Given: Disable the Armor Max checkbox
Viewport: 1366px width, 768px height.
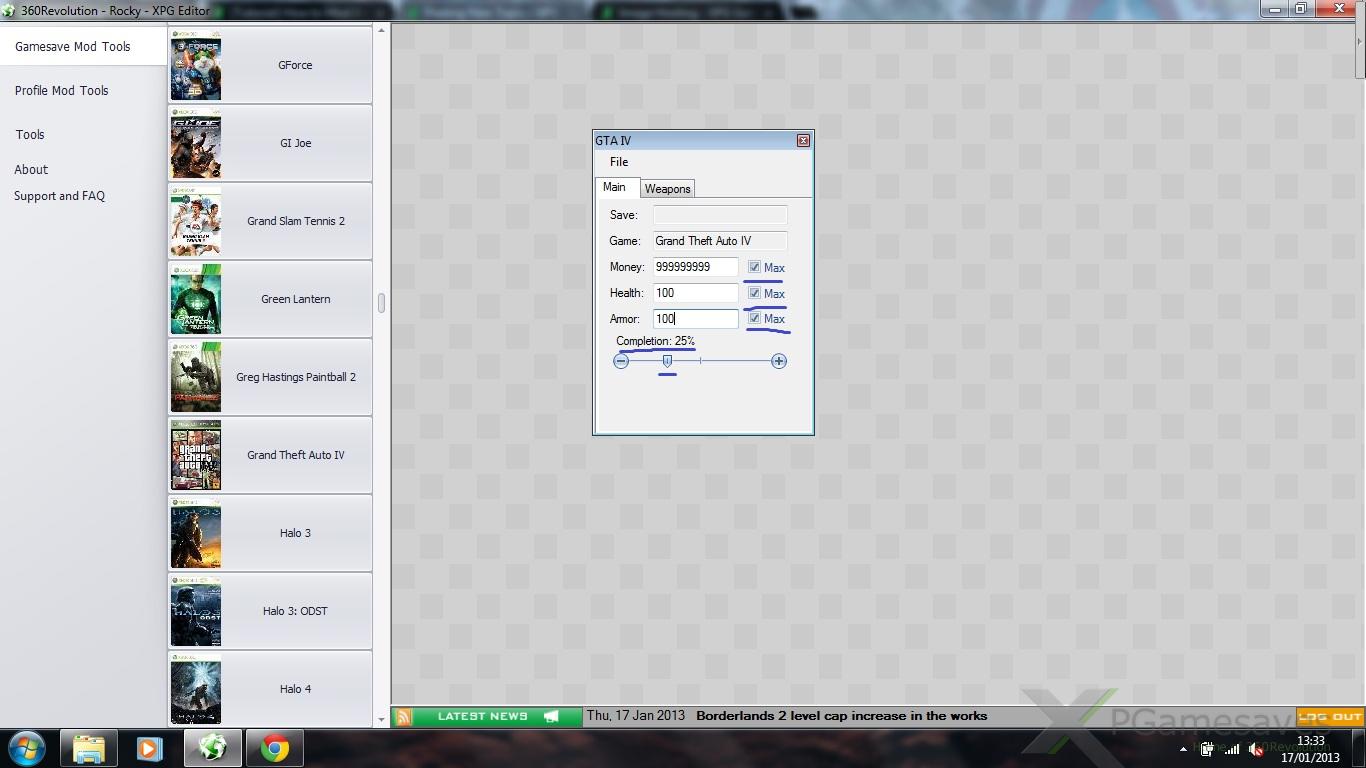Looking at the screenshot, I should pyautogui.click(x=754, y=318).
